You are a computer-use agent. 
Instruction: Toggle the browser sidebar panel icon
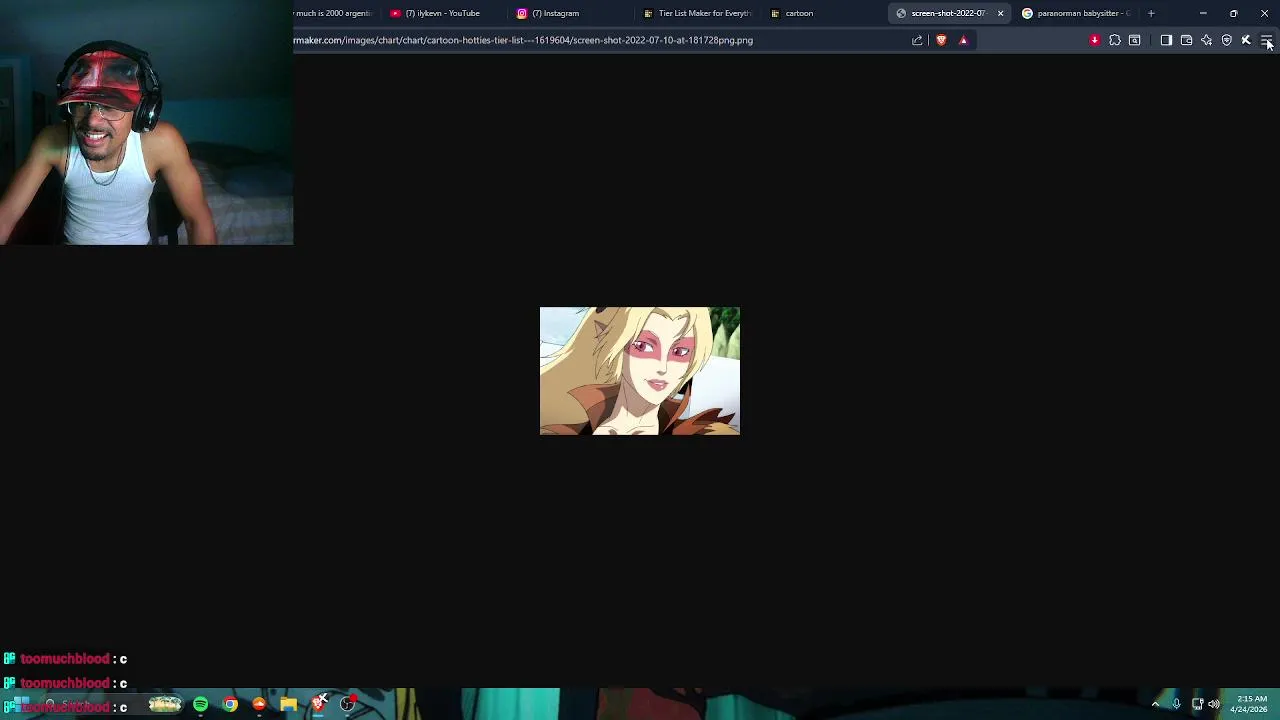tap(1166, 40)
